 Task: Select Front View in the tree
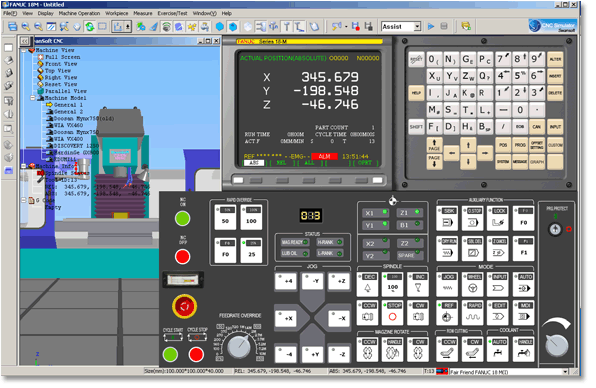tap(62, 65)
